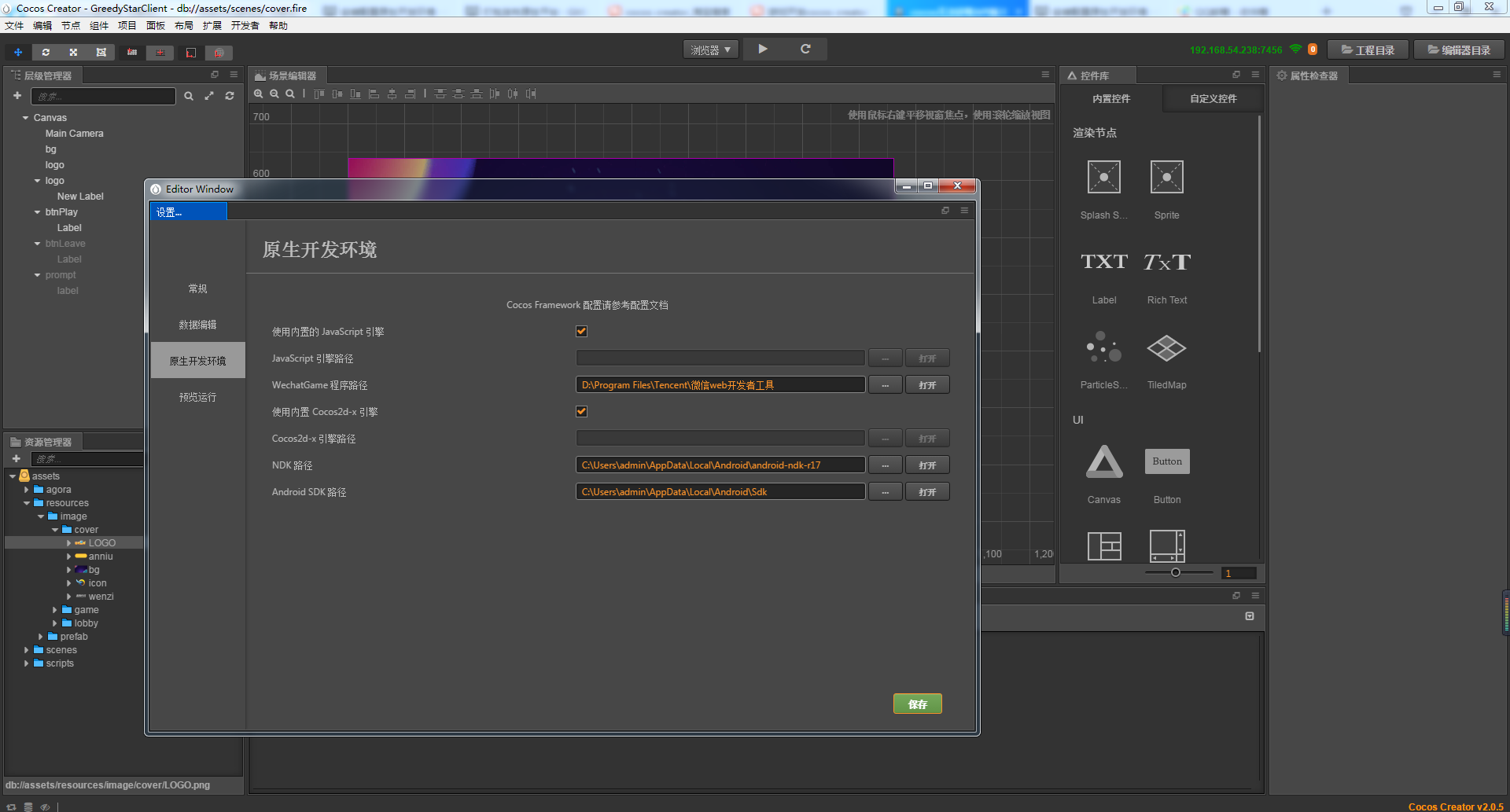Click the play preview button
The height and width of the screenshot is (812, 1510).
click(x=763, y=49)
